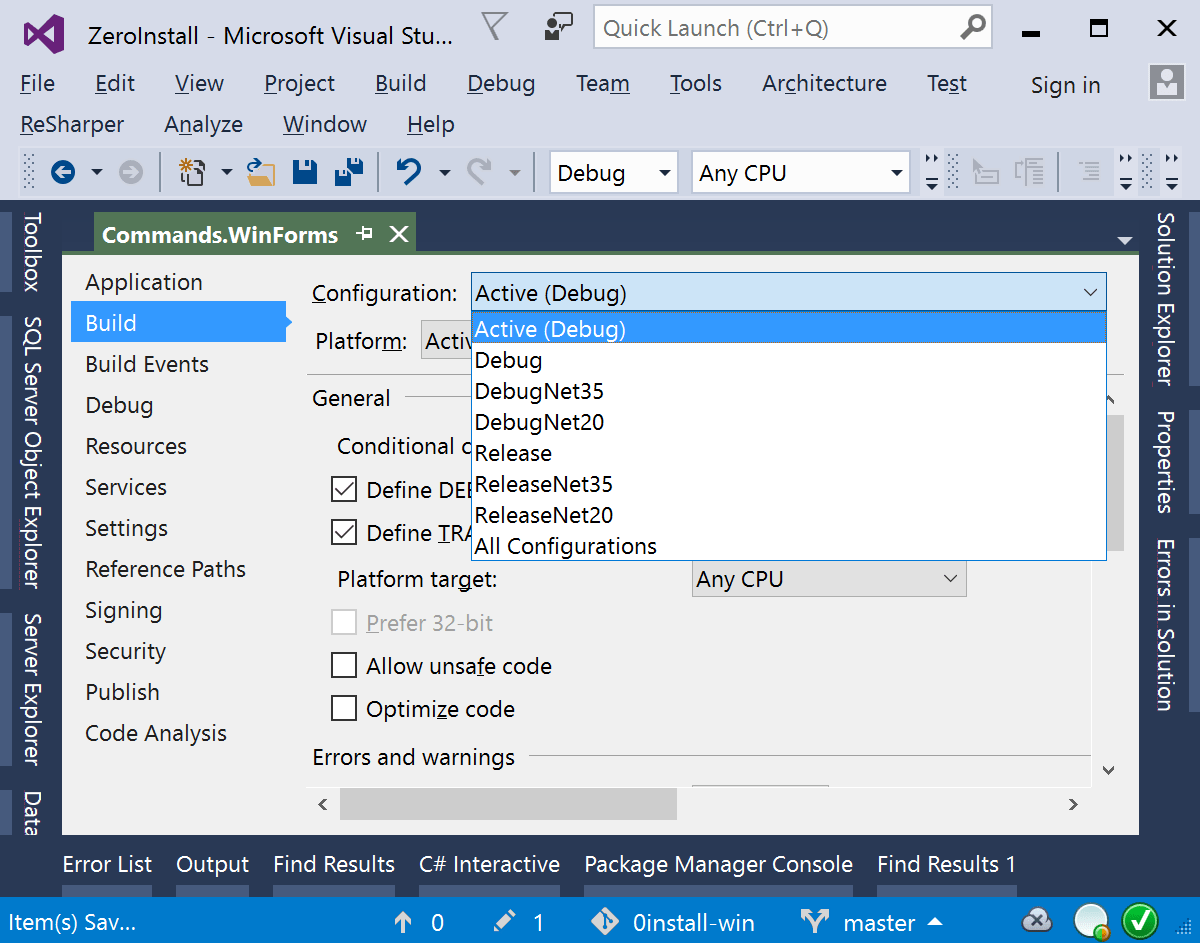This screenshot has height=943, width=1200.
Task: Click the unpublished commits up arrow
Action: point(403,922)
